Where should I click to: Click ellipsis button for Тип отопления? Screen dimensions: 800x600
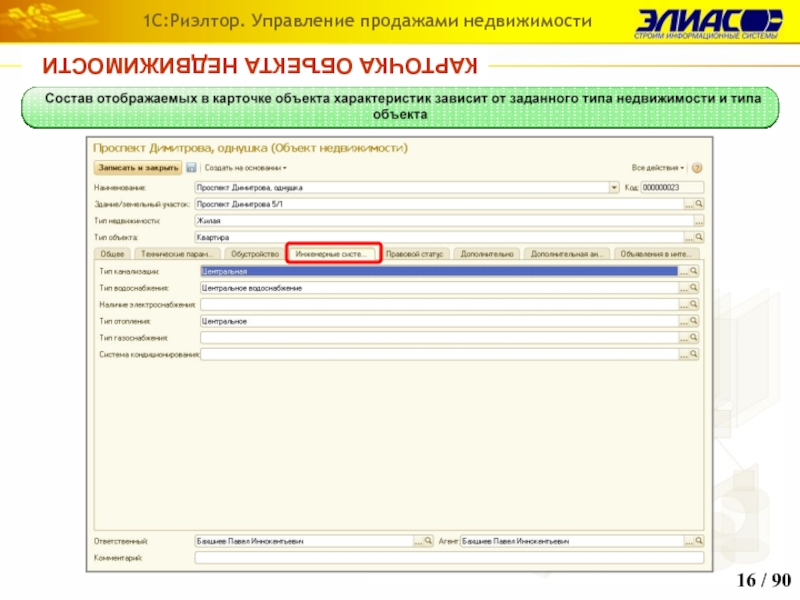684,321
